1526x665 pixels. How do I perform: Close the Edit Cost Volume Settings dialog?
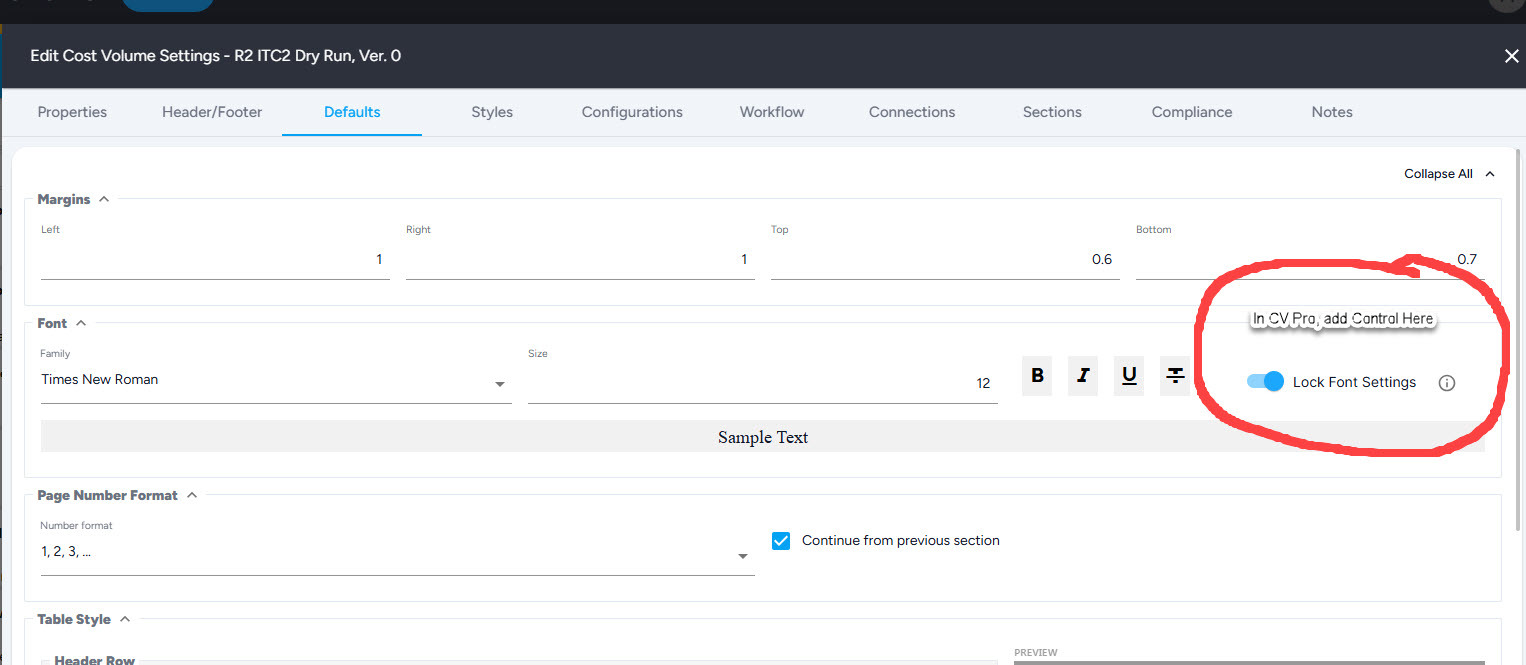pos(1511,56)
